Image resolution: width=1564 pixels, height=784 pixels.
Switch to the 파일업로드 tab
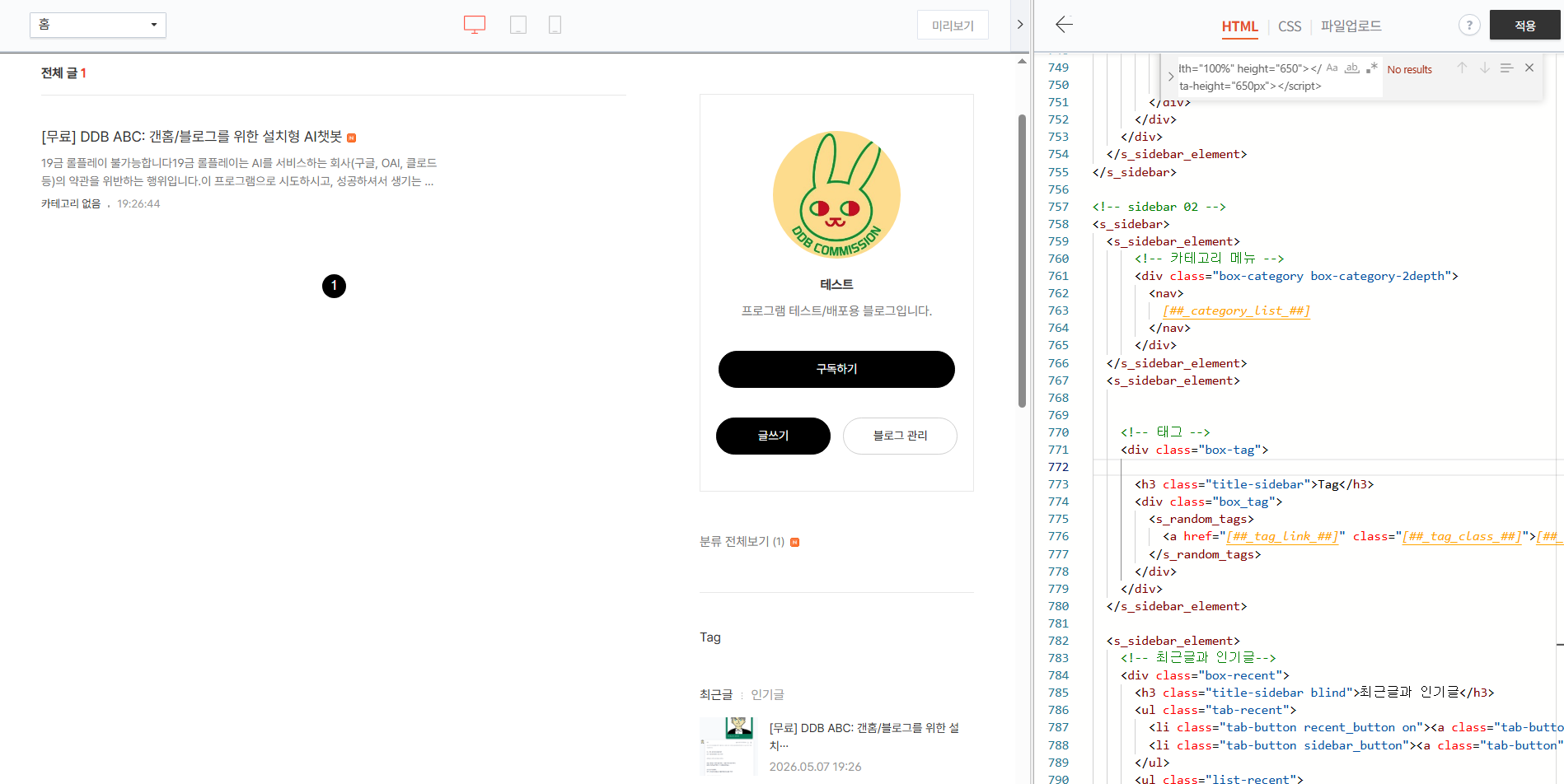[x=1351, y=26]
